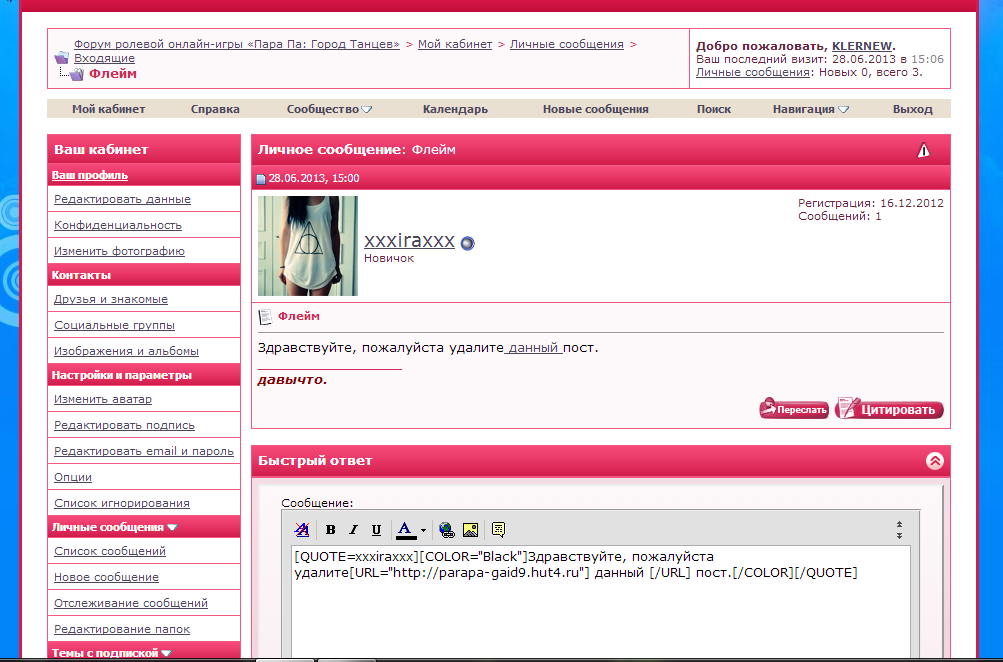This screenshot has width=1003, height=662.
Task: Toggle italic formatting in the quick reply
Action: tap(353, 530)
